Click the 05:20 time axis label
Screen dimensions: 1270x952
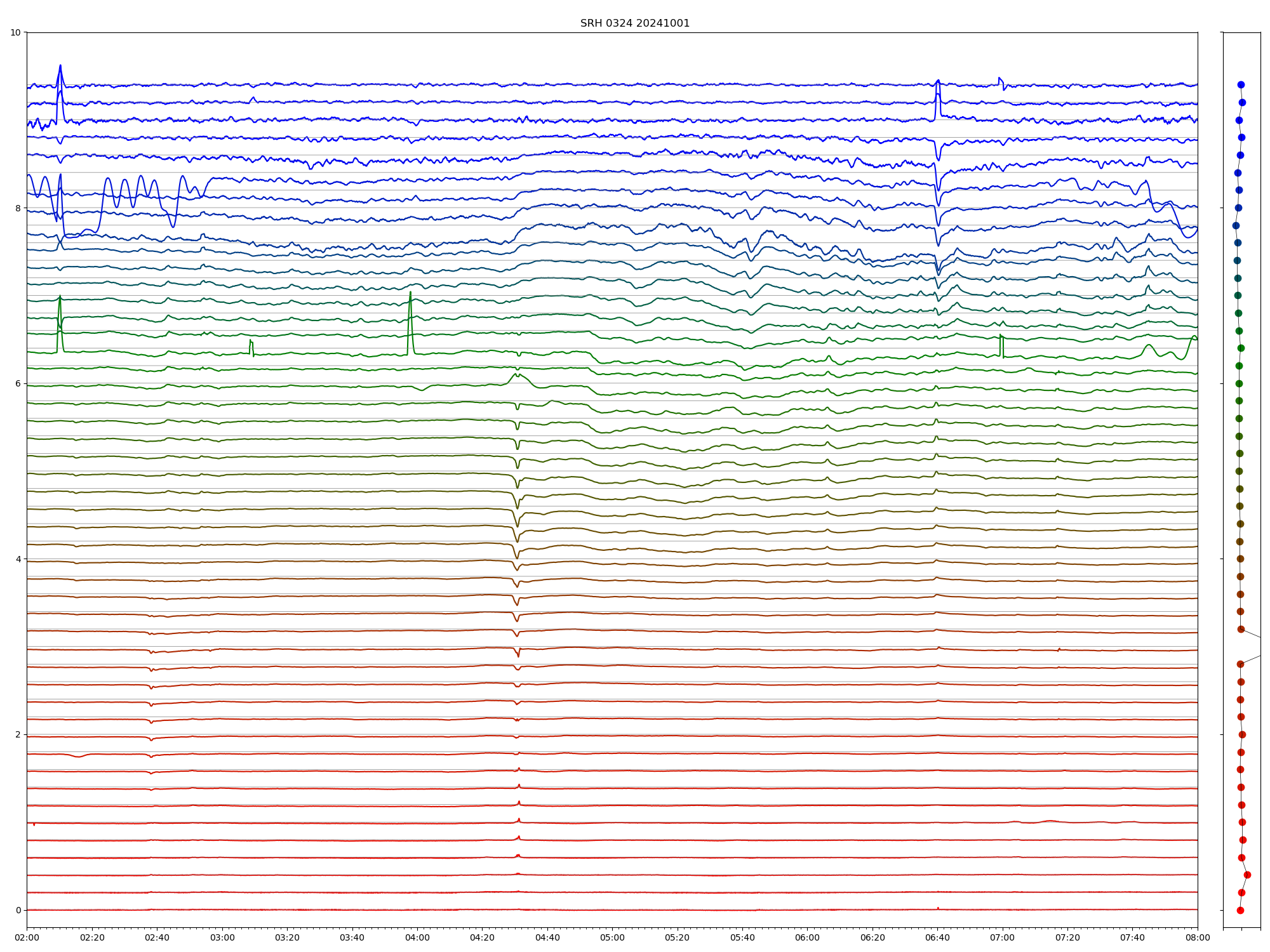[677, 937]
